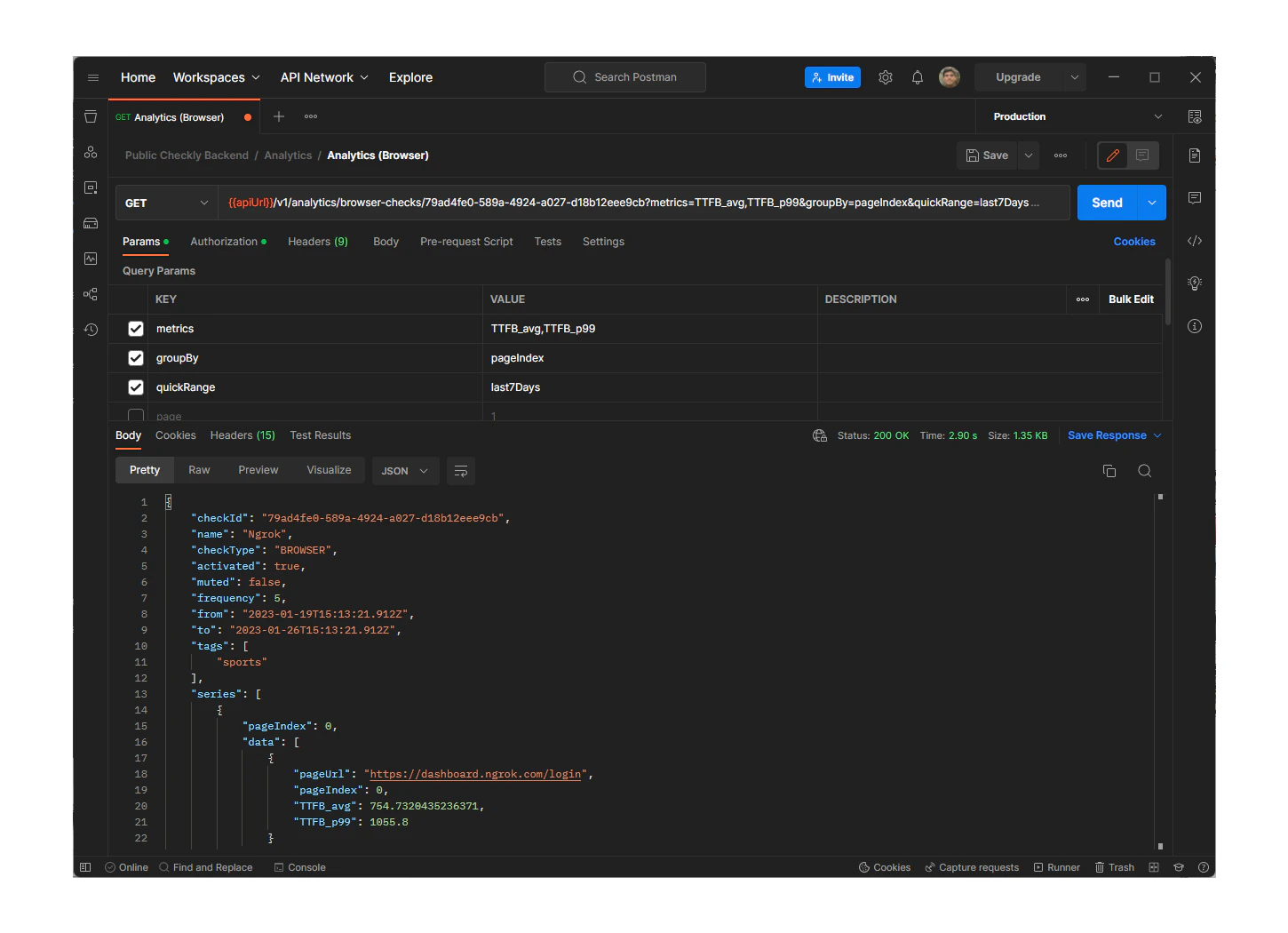The height and width of the screenshot is (933, 1288).
Task: Open the Flows sidebar icon
Action: pyautogui.click(x=90, y=293)
